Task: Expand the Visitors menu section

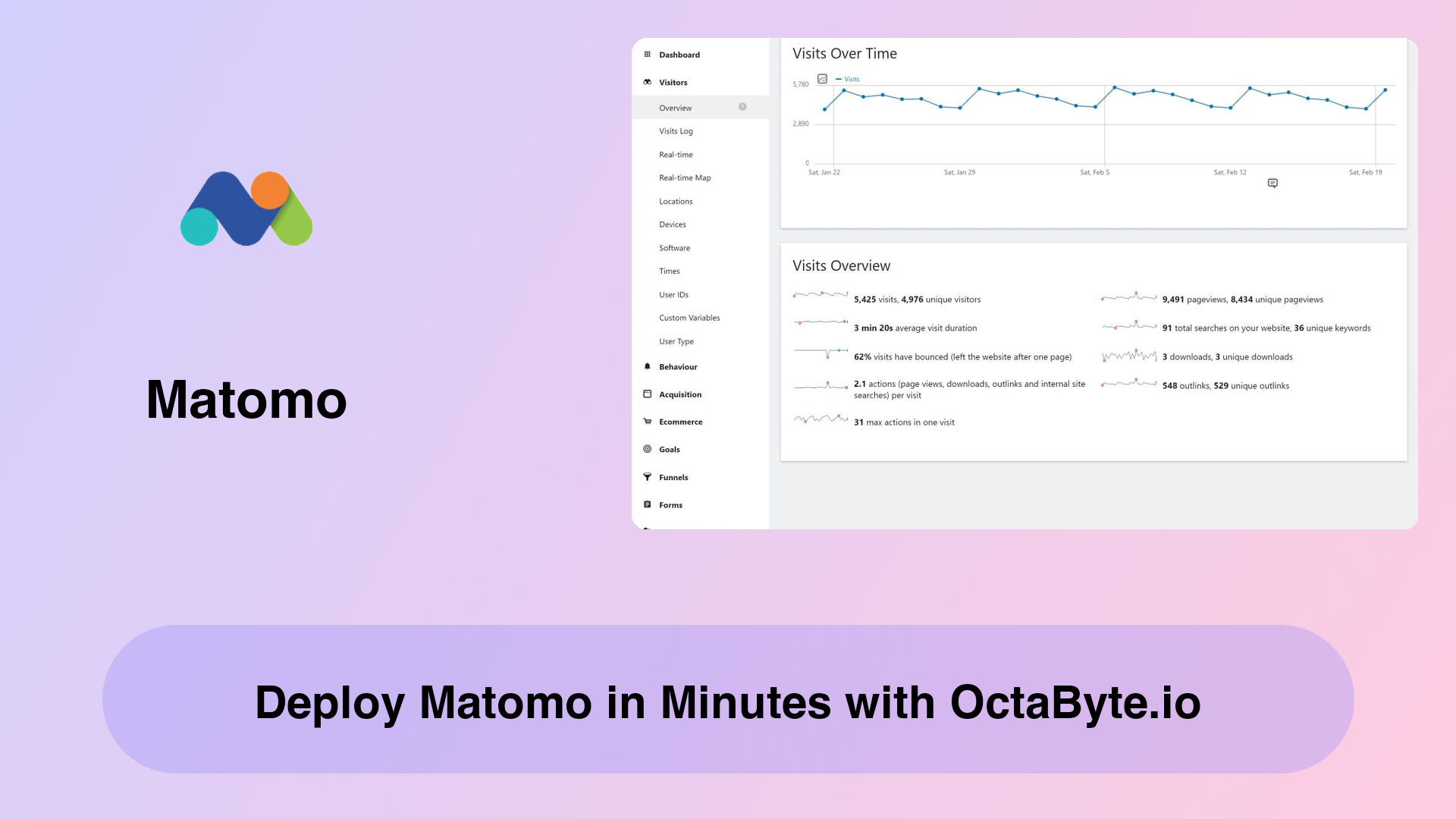Action: (x=672, y=82)
